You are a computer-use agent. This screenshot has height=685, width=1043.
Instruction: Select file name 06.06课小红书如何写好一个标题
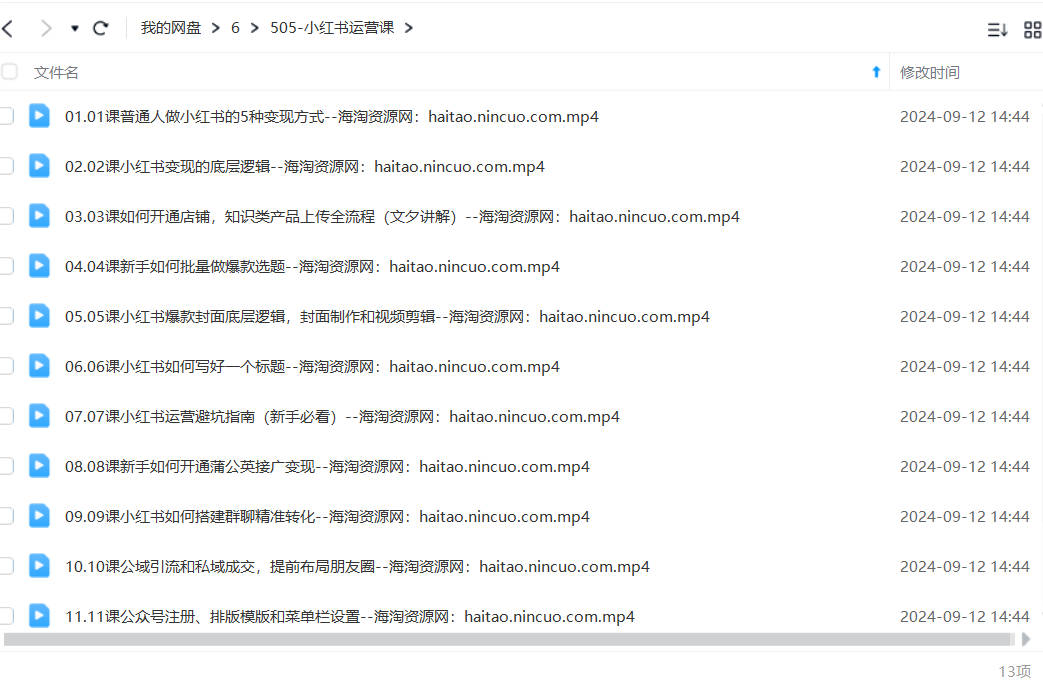pos(312,366)
